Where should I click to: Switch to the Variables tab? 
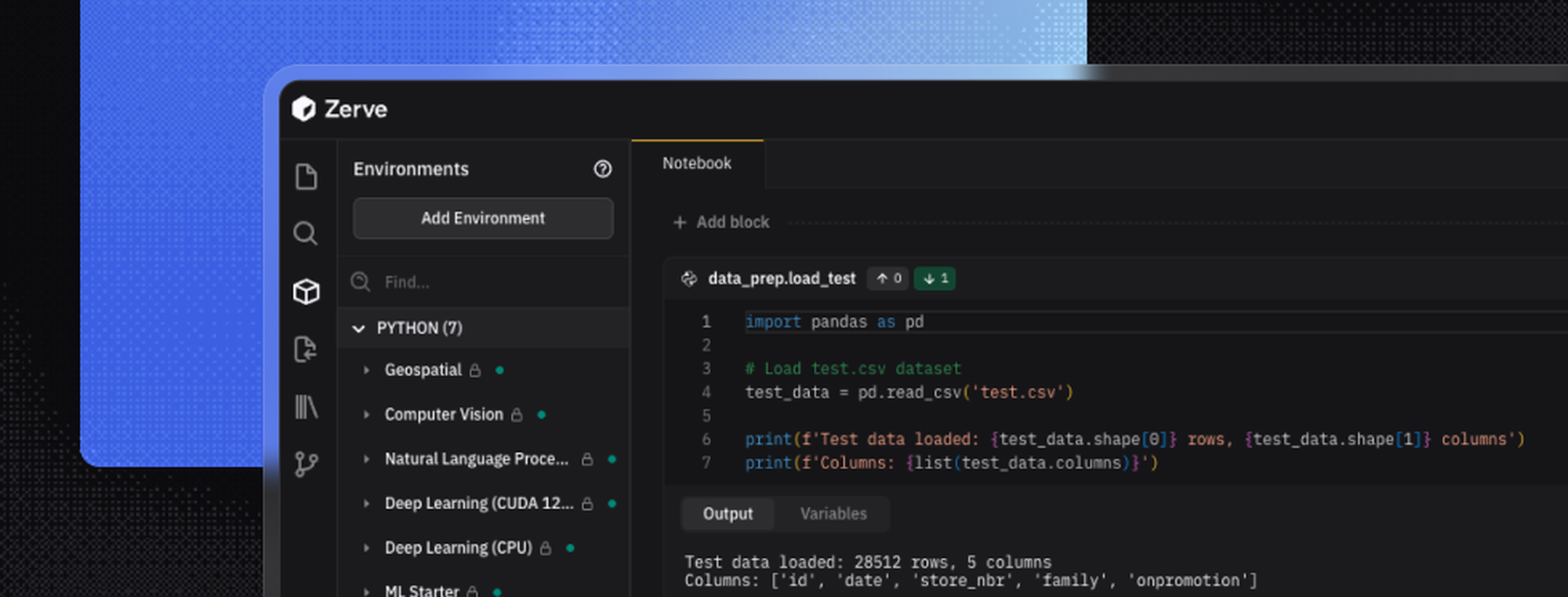(833, 514)
